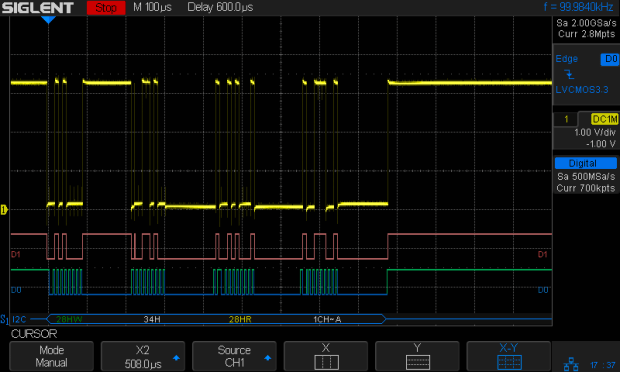Click the left D1 digital channel label
The width and height of the screenshot is (620, 372).
pos(16,254)
